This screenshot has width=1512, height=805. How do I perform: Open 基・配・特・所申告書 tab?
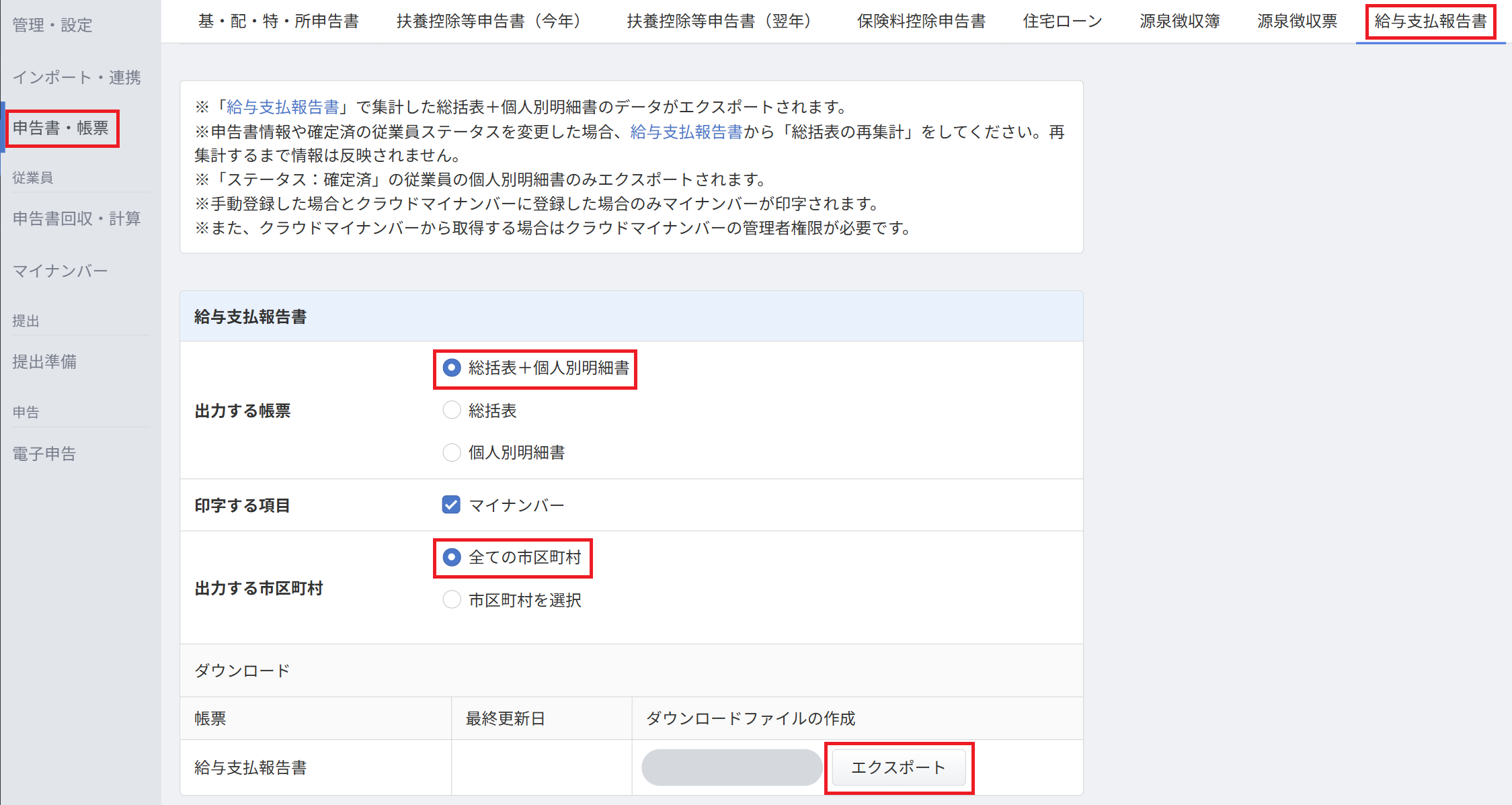click(278, 22)
